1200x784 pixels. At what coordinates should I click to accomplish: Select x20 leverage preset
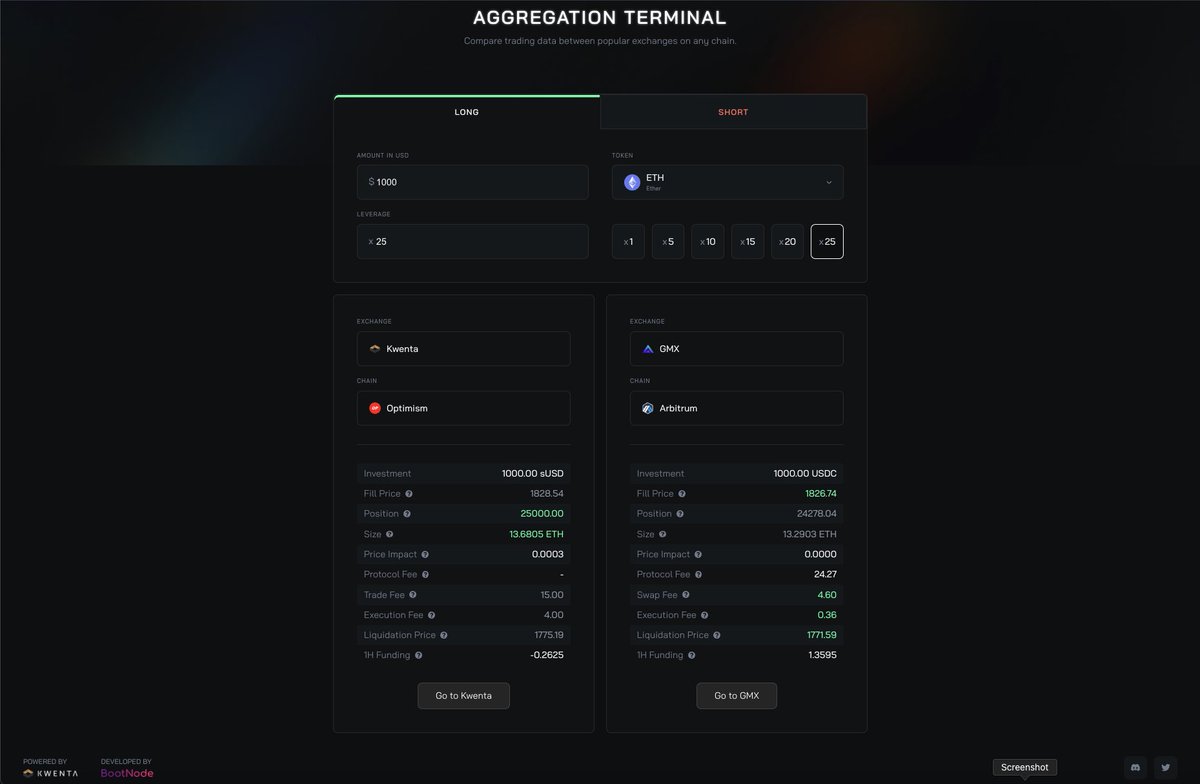click(787, 241)
